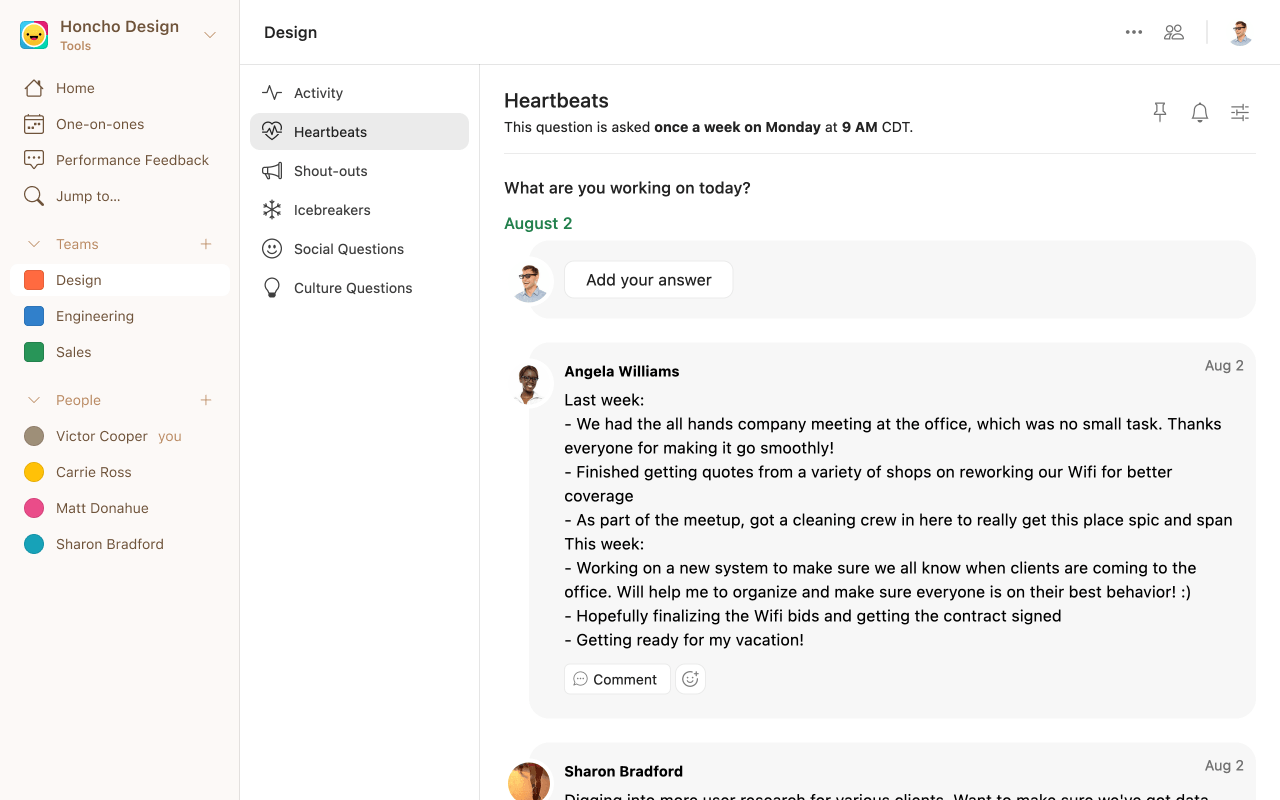This screenshot has height=800, width=1280.
Task: Open the Honcho Design workspace dropdown chevron
Action: pyautogui.click(x=210, y=35)
